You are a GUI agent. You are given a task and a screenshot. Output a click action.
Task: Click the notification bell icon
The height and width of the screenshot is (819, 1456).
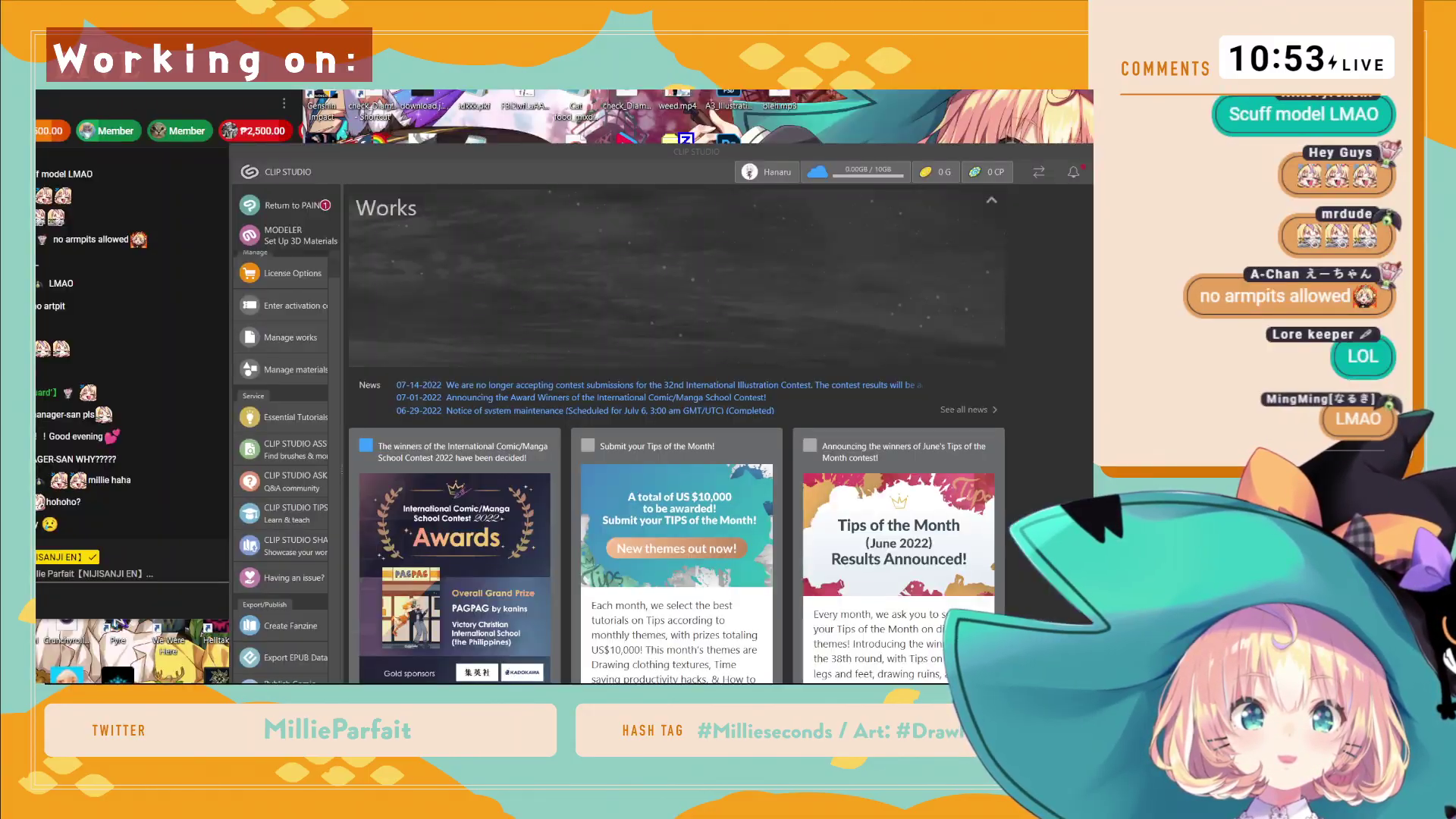1073,172
